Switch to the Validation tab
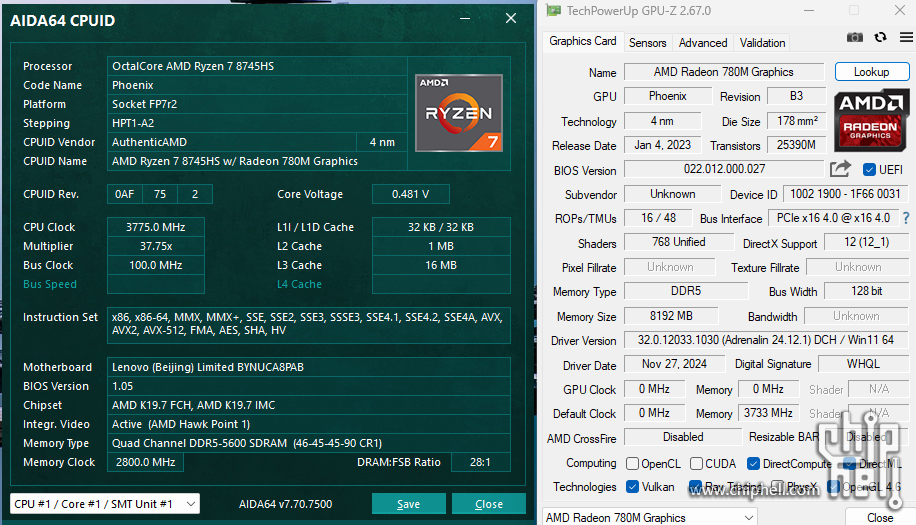 point(762,43)
